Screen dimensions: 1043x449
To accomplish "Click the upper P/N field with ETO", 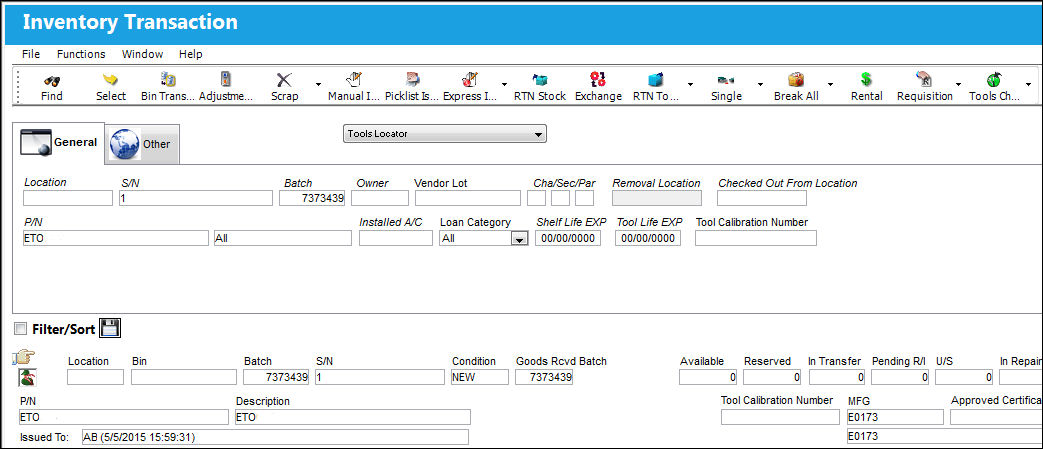I will (116, 238).
